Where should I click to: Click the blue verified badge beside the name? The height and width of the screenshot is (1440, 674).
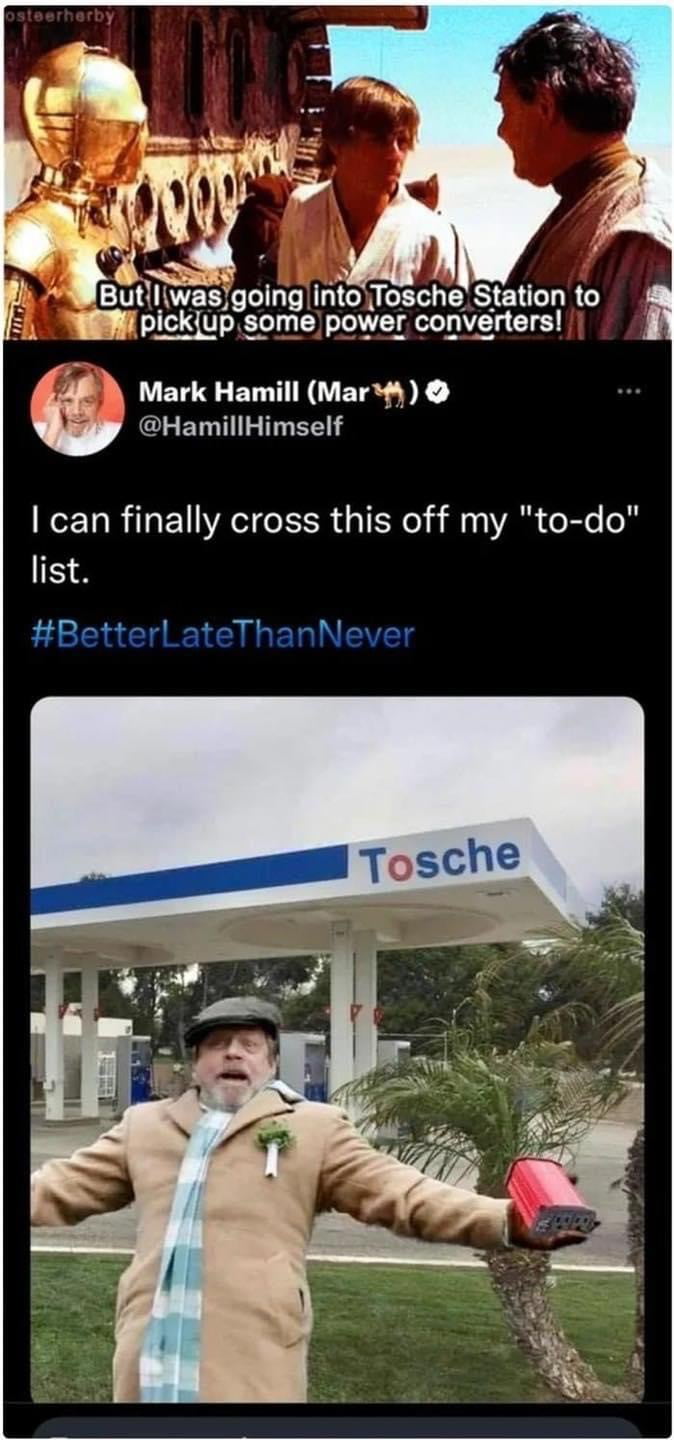coord(437,392)
